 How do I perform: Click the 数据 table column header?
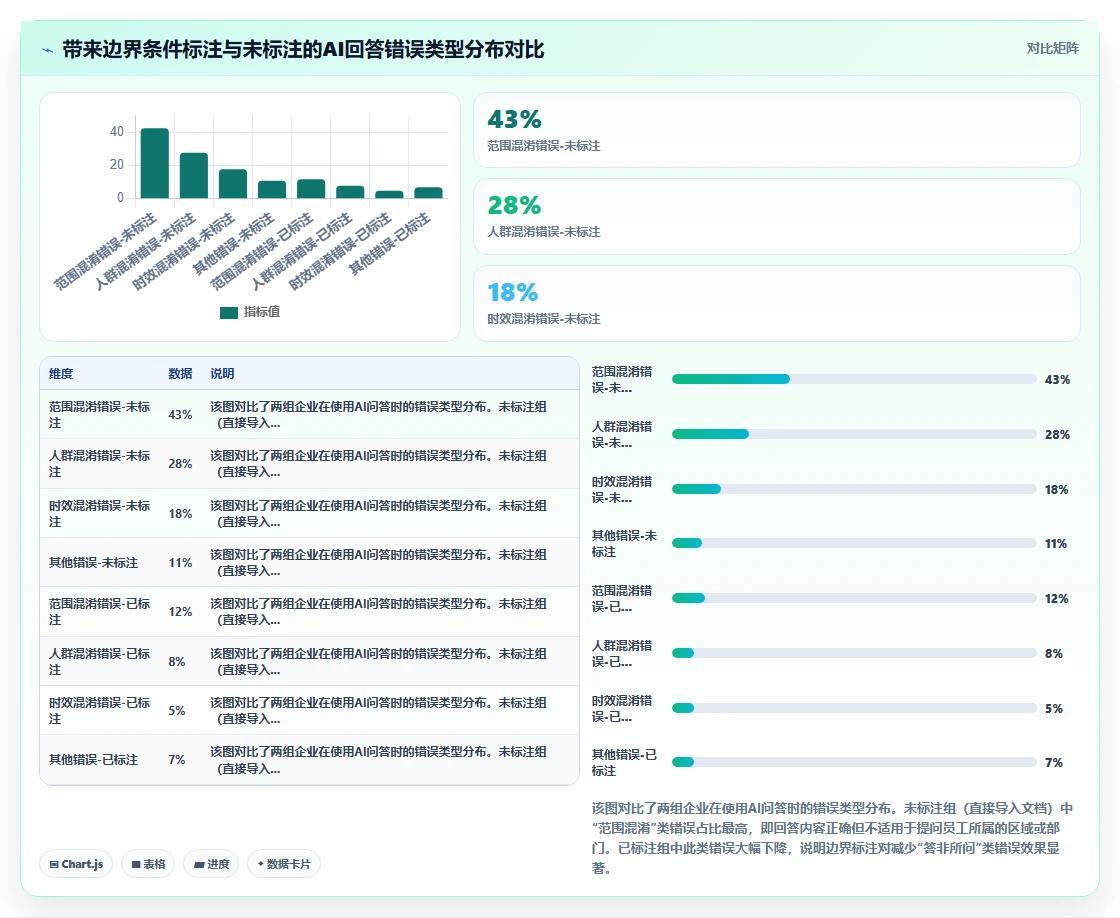pyautogui.click(x=180, y=374)
